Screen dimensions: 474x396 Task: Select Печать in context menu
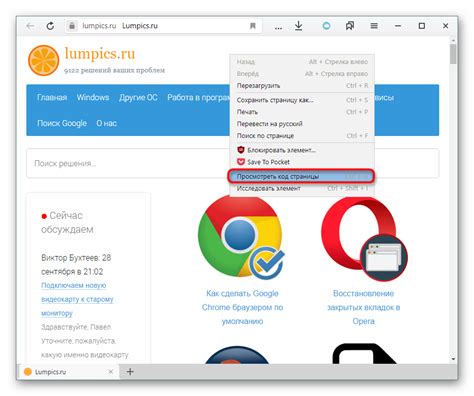(302, 112)
